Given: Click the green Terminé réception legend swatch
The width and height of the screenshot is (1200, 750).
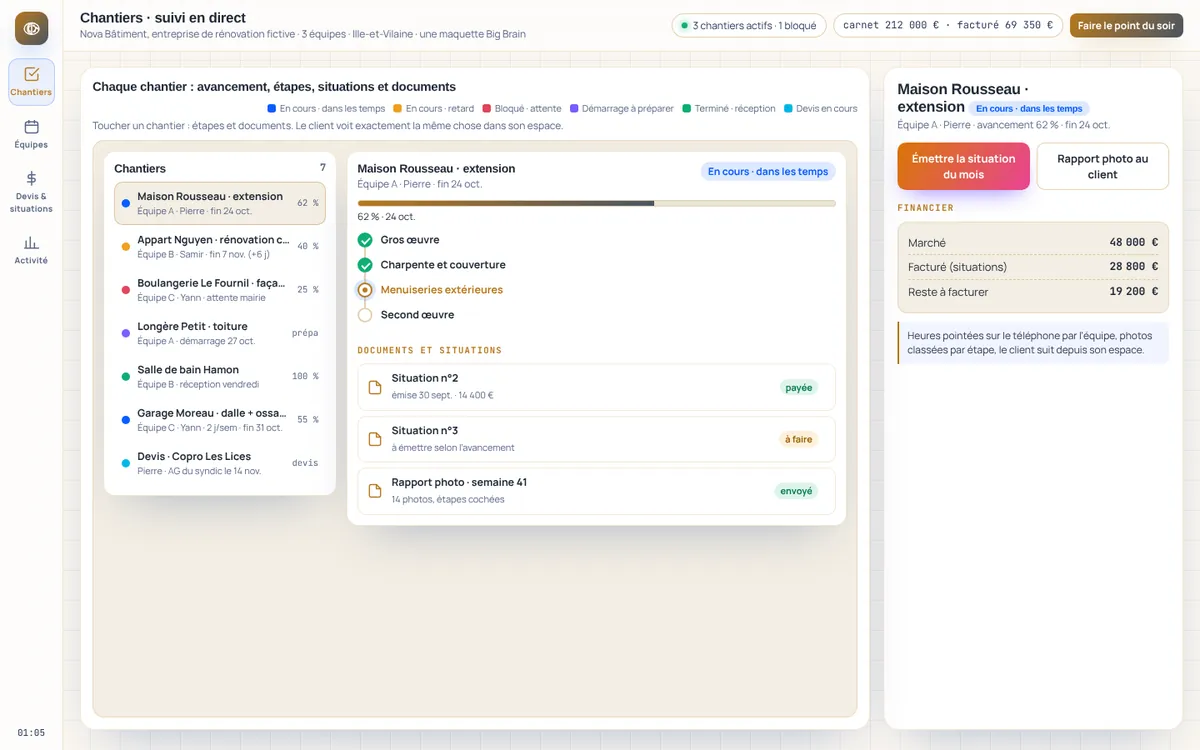Looking at the screenshot, I should [x=686, y=108].
